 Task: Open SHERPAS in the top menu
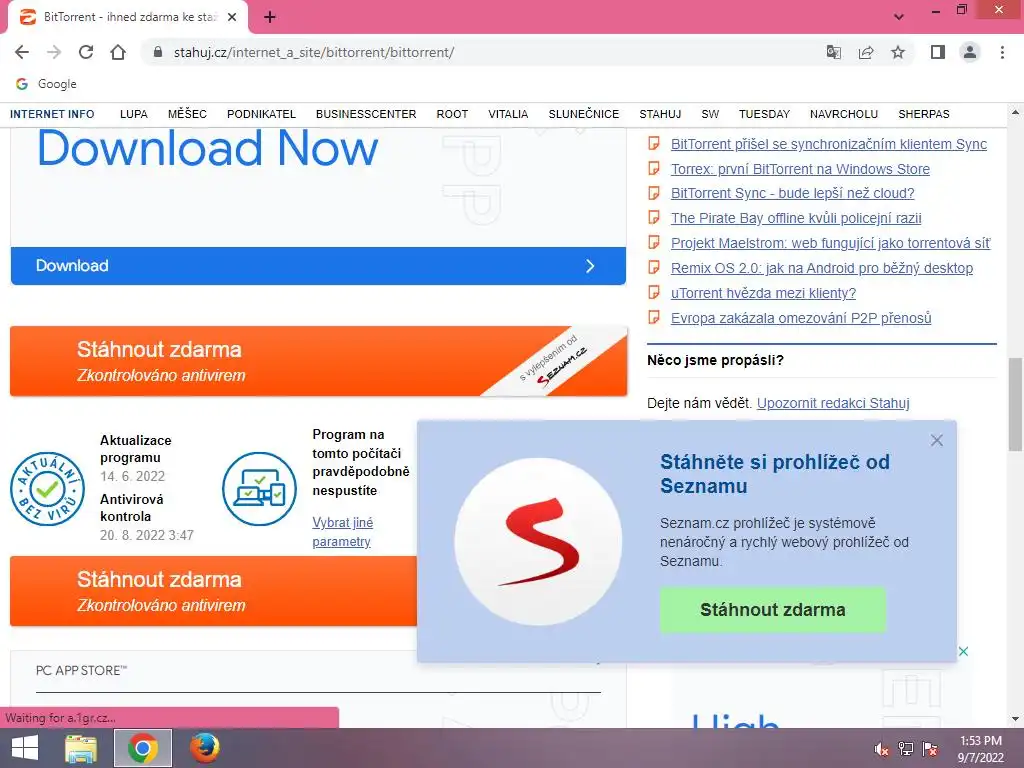tap(923, 114)
